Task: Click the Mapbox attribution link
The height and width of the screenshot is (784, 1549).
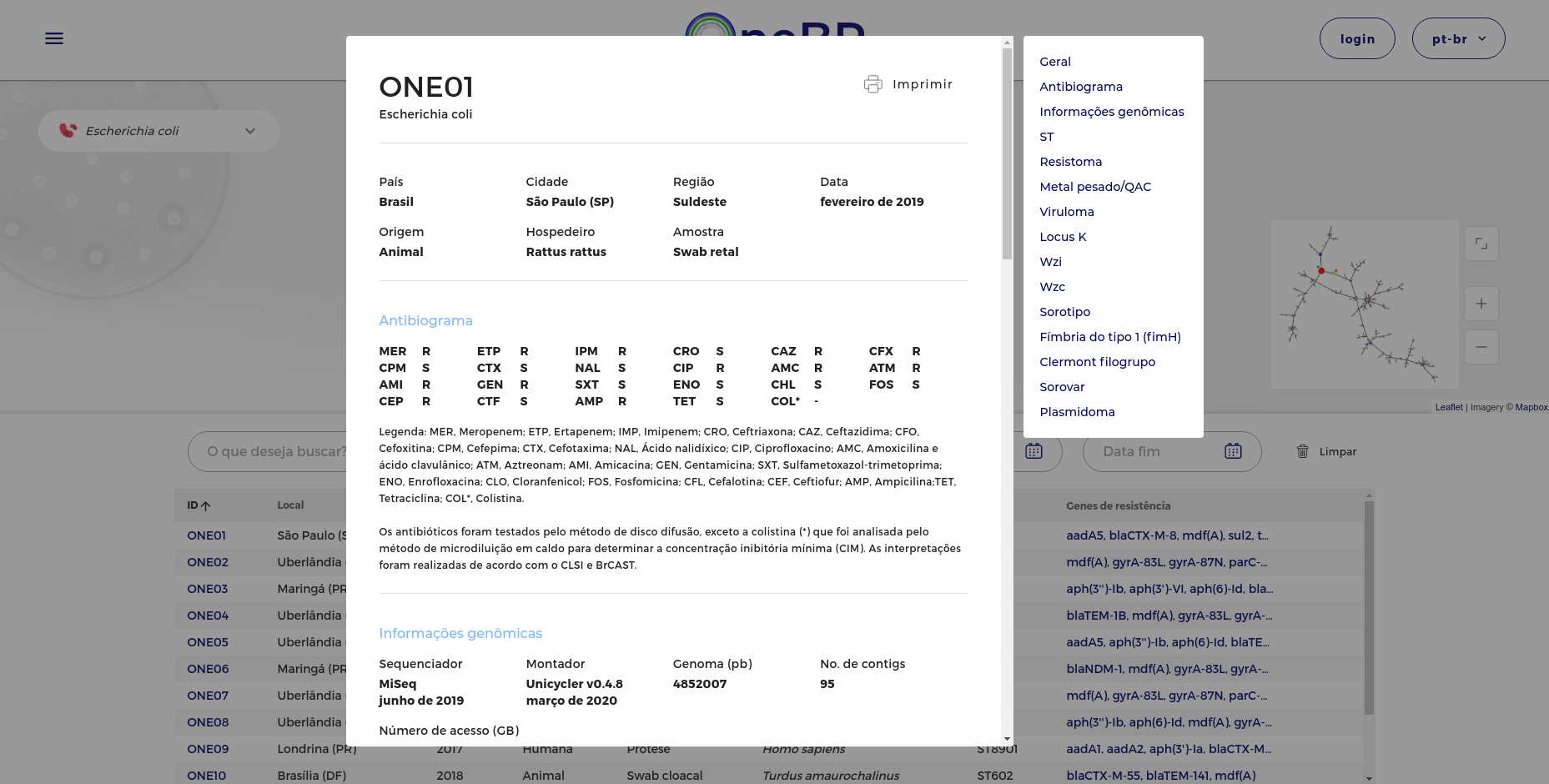Action: click(x=1531, y=407)
